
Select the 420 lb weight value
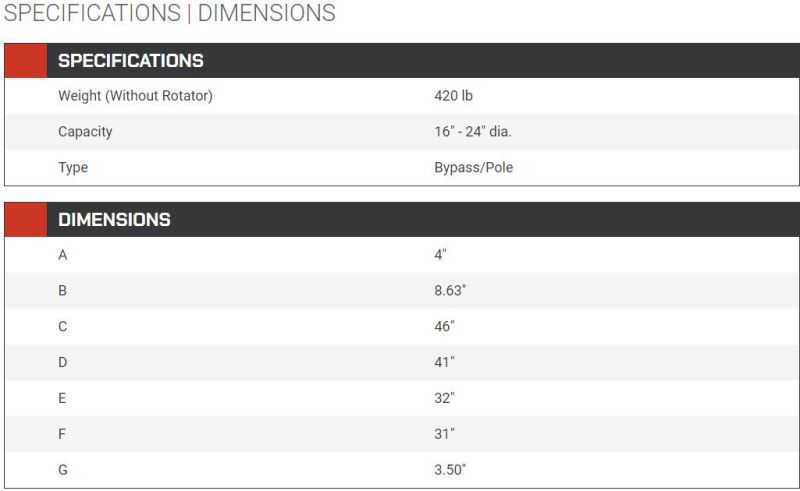[454, 96]
